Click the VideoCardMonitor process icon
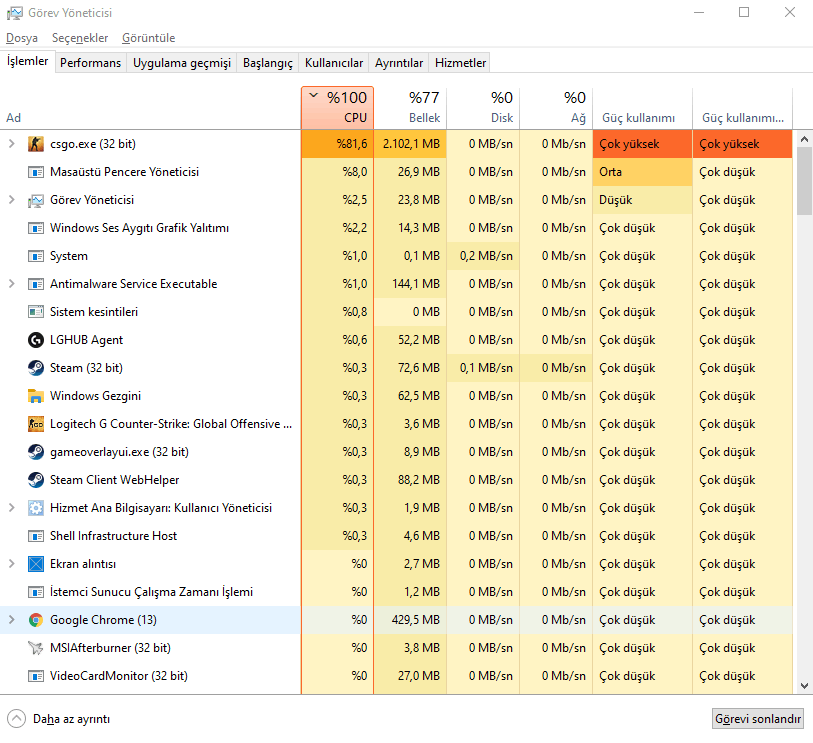 click(35, 676)
